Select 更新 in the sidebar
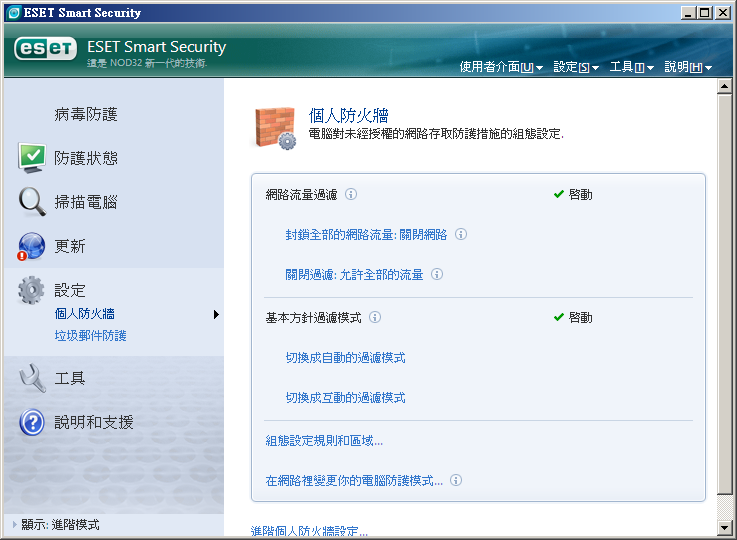 pyautogui.click(x=70, y=246)
